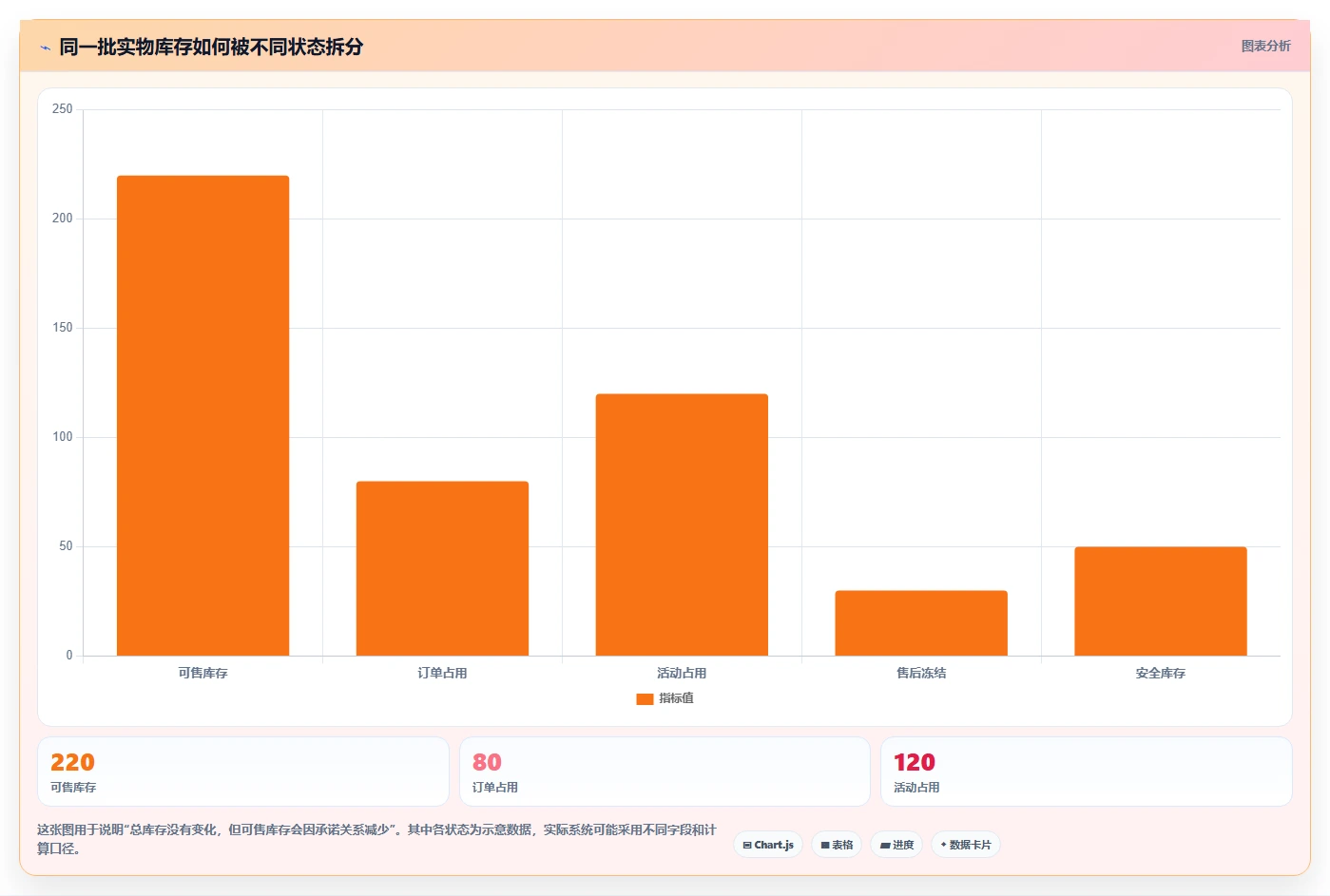This screenshot has height=896, width=1330.
Task: Click the lightning icon beside the title
Action: click(45, 48)
